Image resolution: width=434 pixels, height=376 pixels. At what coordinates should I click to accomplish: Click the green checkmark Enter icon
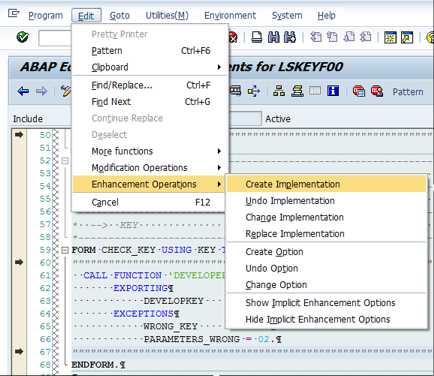(x=22, y=37)
